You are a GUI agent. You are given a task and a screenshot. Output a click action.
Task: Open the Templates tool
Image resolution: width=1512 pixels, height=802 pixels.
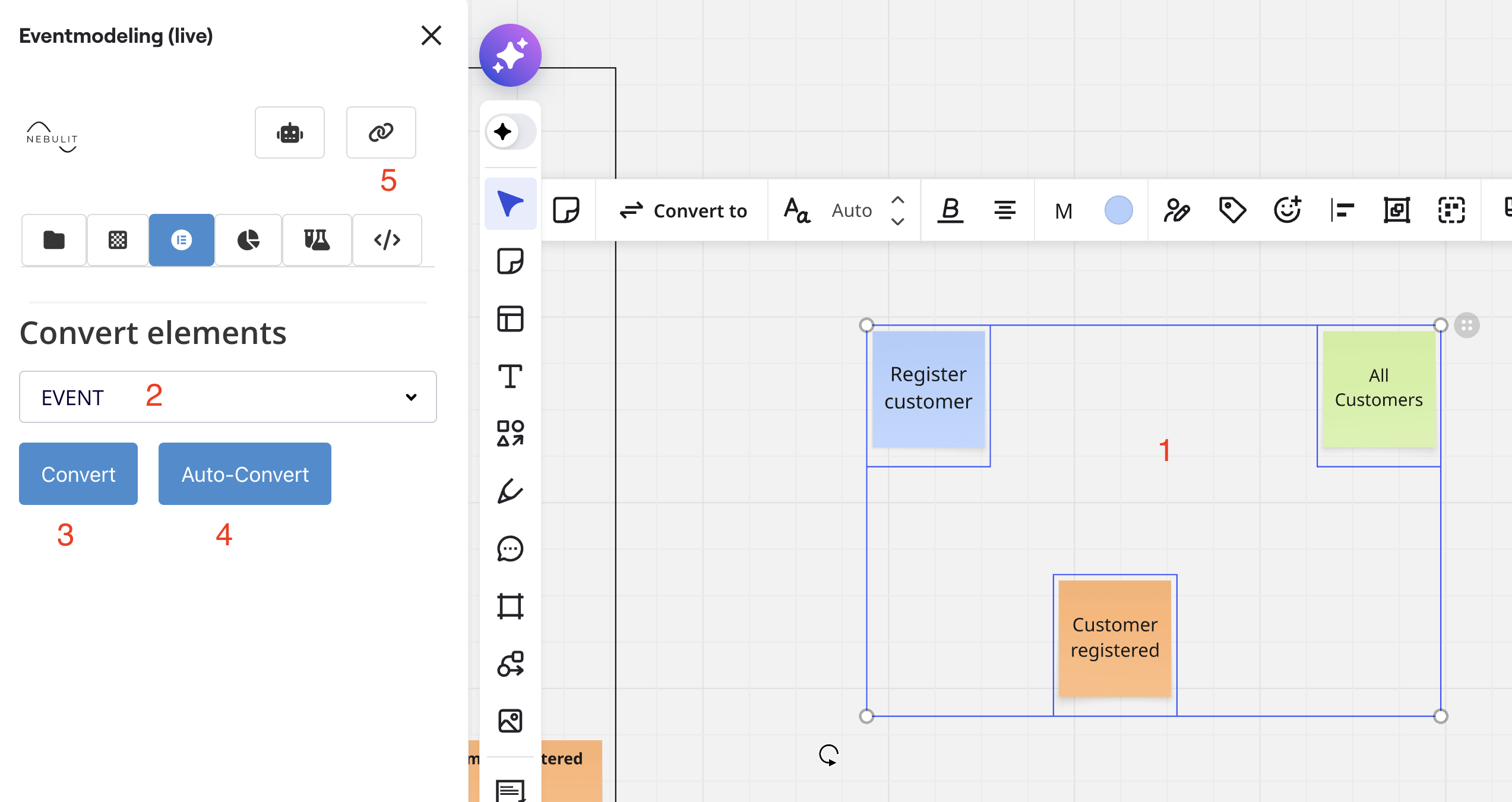click(x=510, y=319)
